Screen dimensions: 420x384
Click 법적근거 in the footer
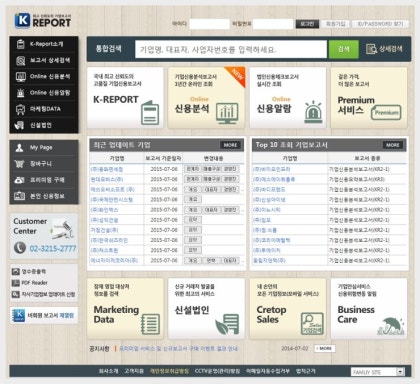306,371
